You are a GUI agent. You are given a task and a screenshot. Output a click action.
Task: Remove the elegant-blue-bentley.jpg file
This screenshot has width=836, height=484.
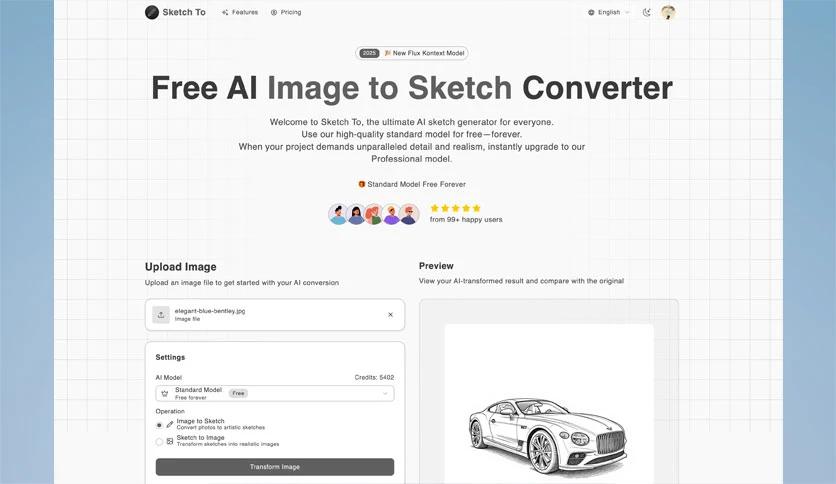point(390,314)
